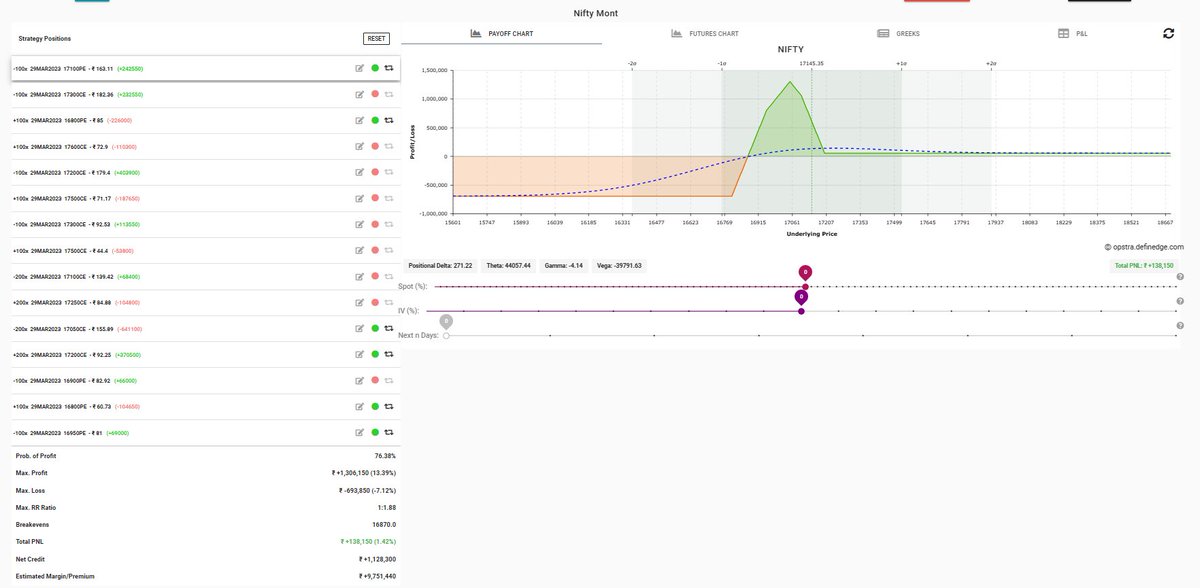1200x588 pixels.
Task: Click the Estimated Margin ₹+9,751,440 value
Action: [x=377, y=576]
